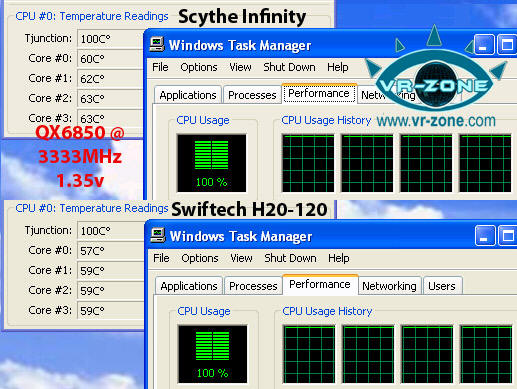Click Core #1 62C° value field
The height and width of the screenshot is (389, 517).
(x=110, y=78)
